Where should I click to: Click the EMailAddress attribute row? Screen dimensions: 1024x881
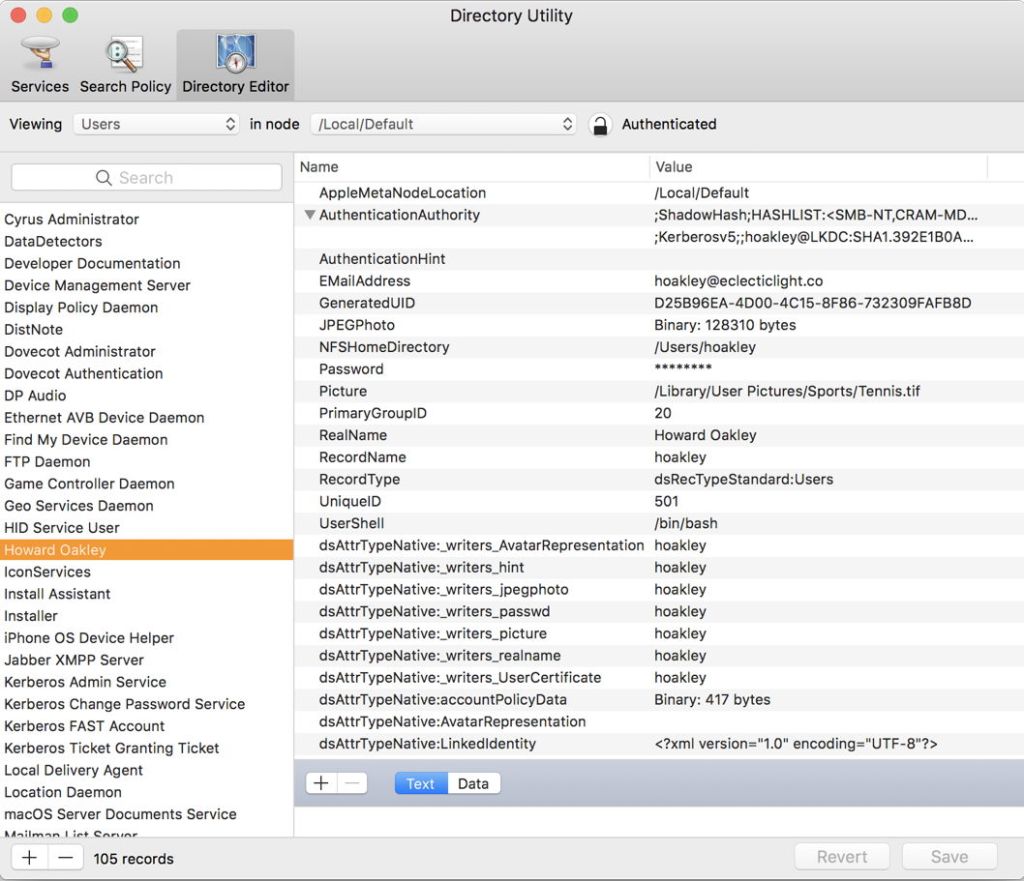[659, 281]
